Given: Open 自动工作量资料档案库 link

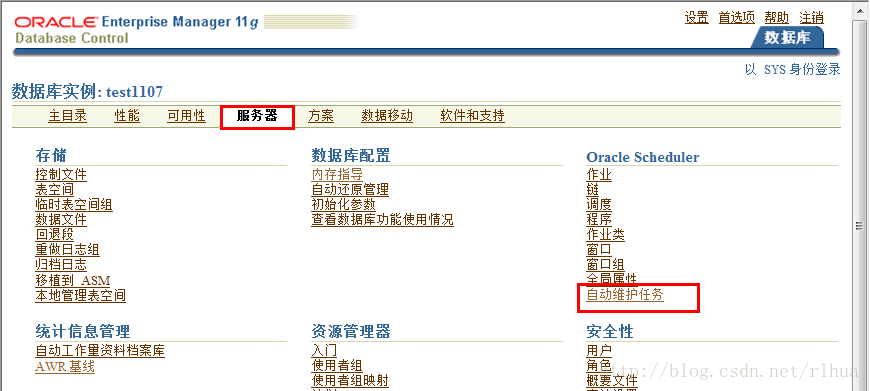Looking at the screenshot, I should [100, 351].
